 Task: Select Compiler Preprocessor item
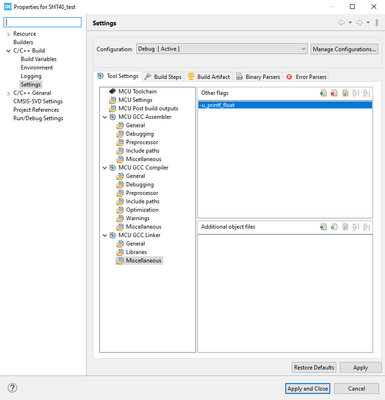[142, 193]
